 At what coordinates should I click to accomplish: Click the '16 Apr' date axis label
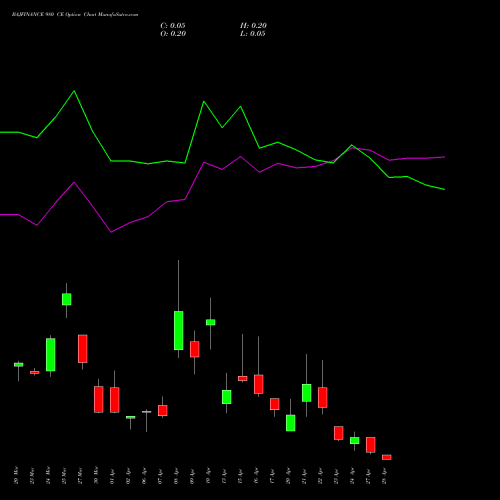coord(256,476)
